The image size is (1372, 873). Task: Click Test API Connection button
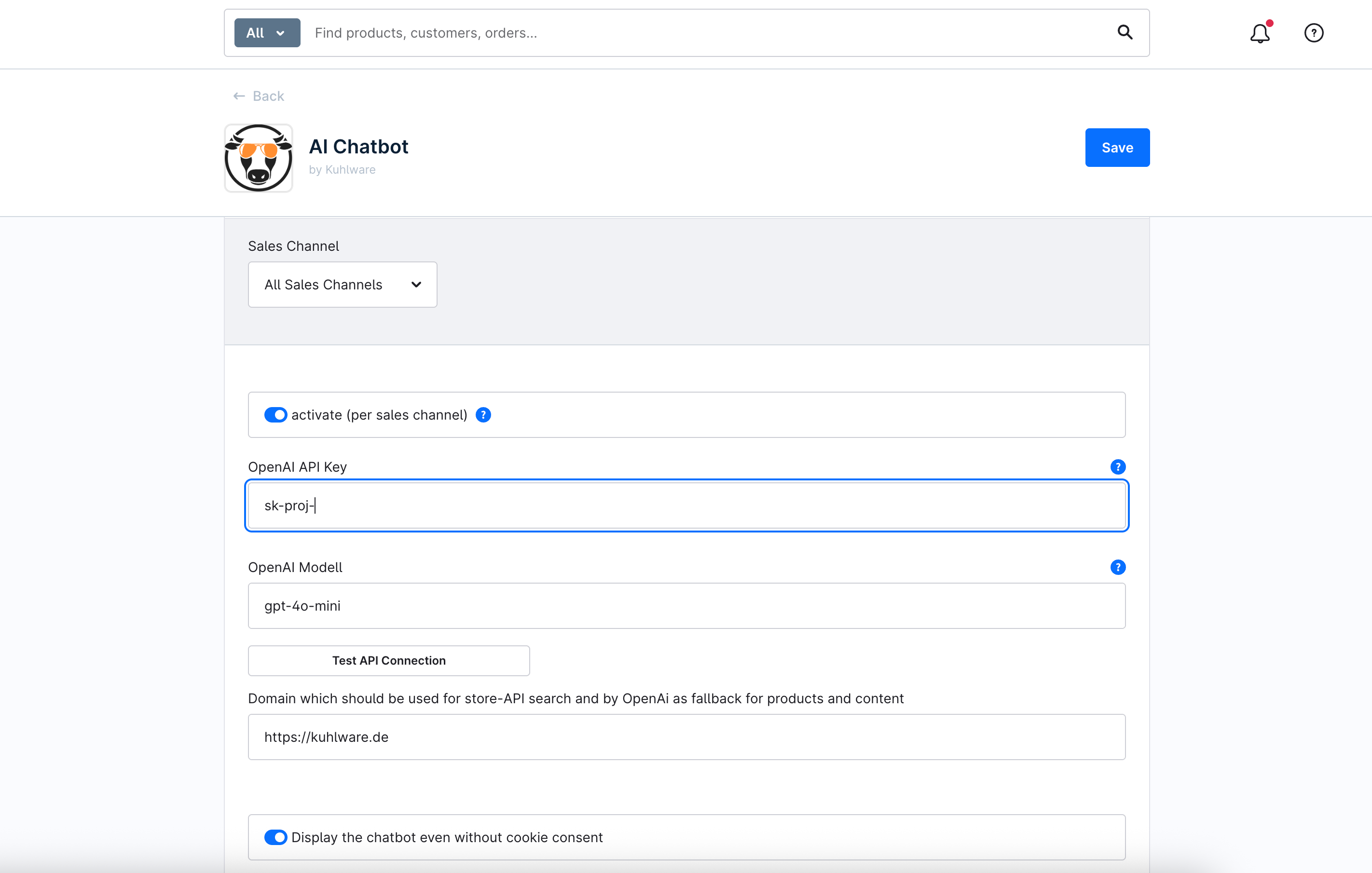(388, 661)
